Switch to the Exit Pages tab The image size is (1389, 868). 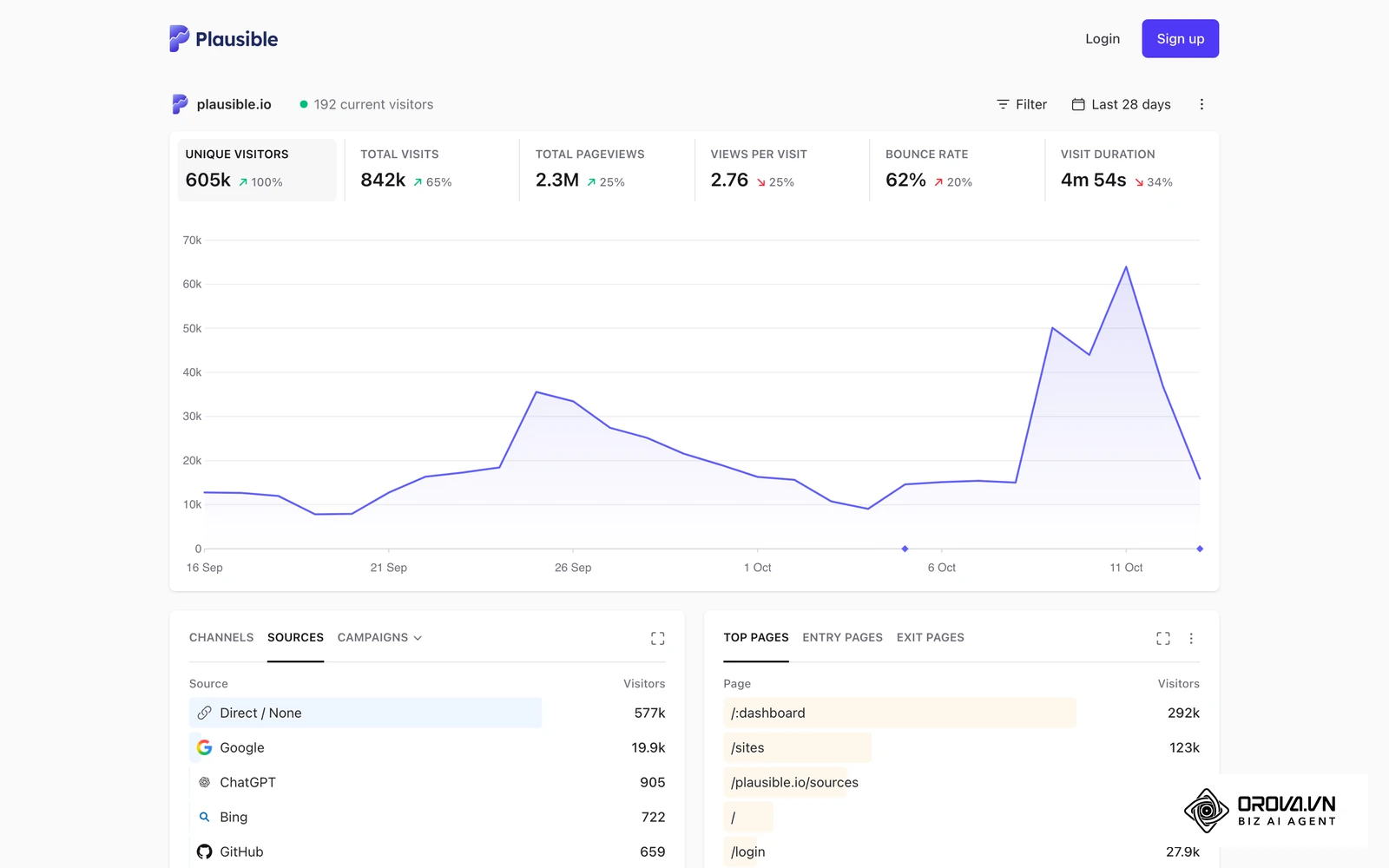[x=930, y=637]
